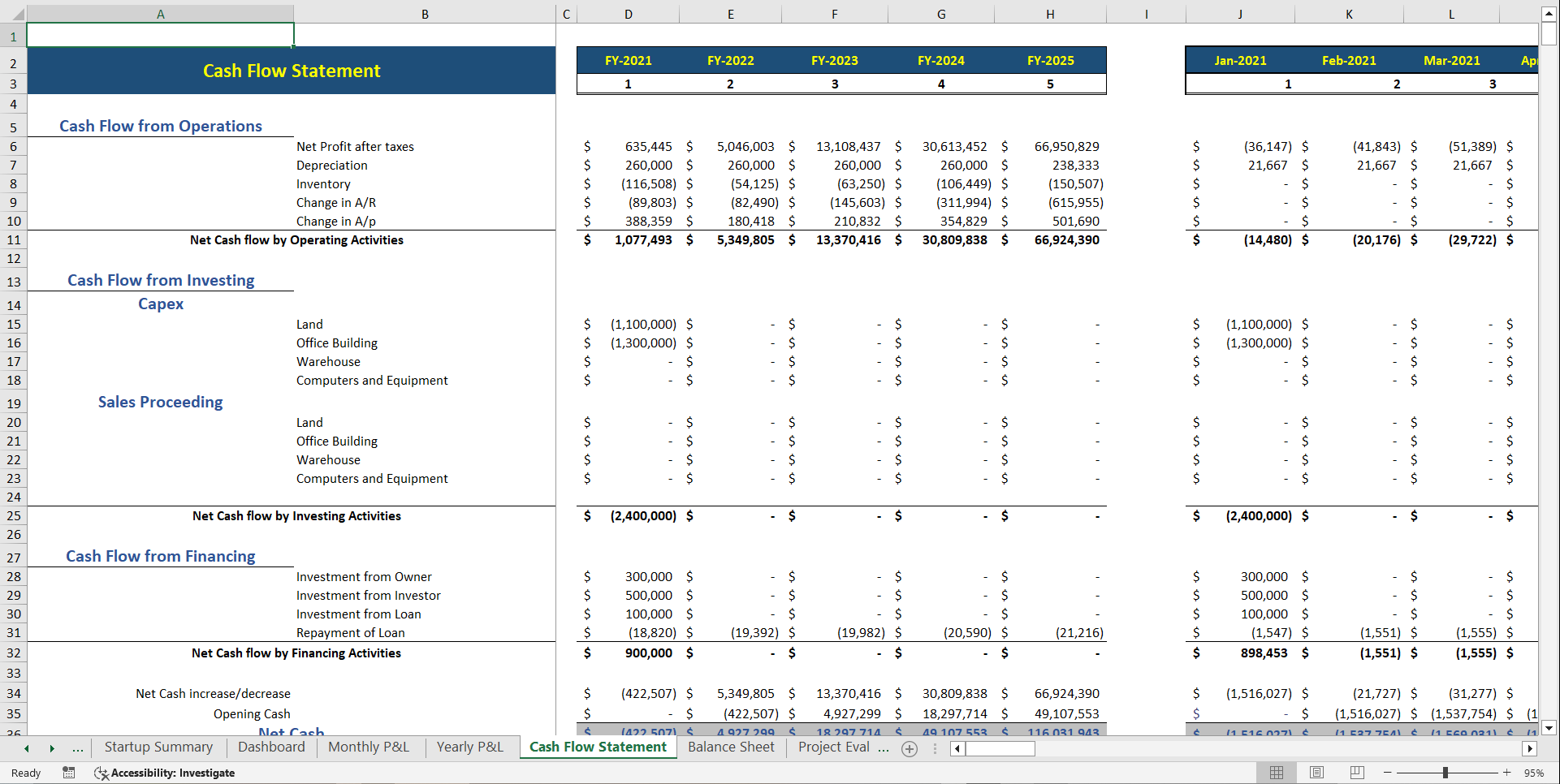Viewport: 1560px width, 784px height.
Task: Select column A by clicking its header
Action: (x=160, y=14)
